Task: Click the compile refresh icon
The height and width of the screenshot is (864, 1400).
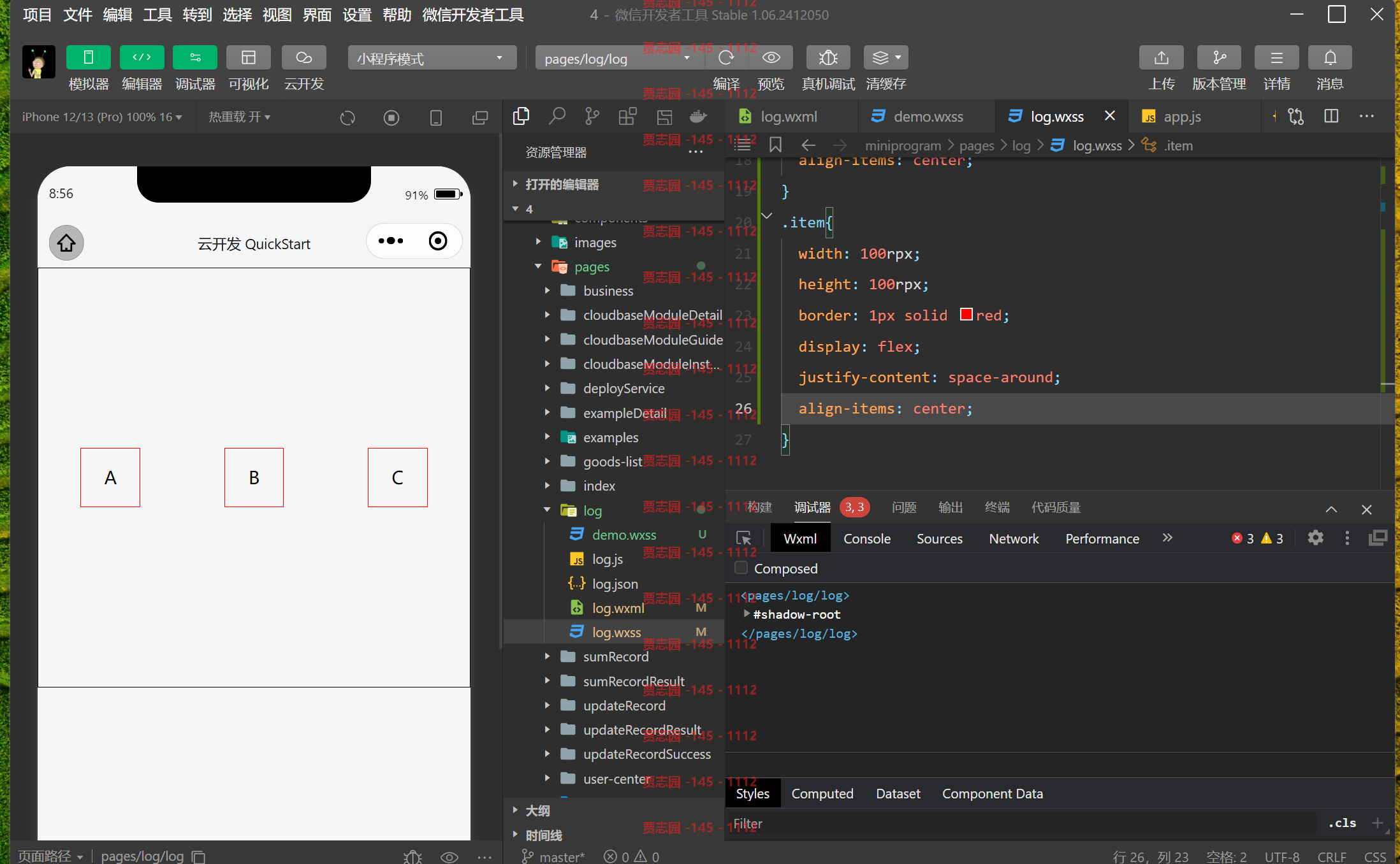Action: coord(726,58)
